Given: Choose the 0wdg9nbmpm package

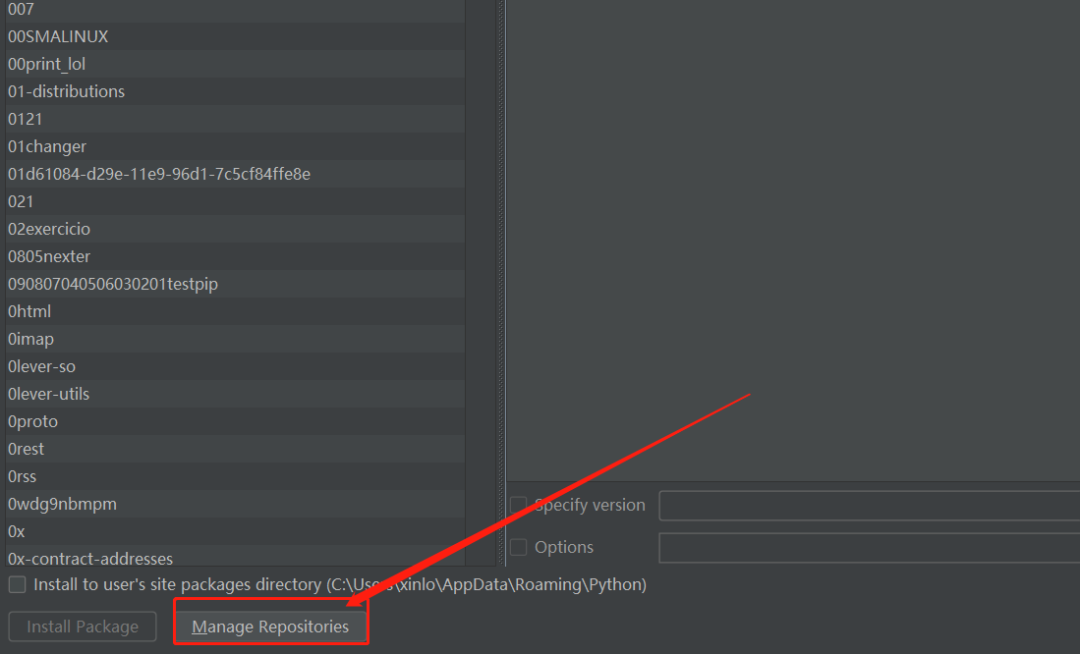Looking at the screenshot, I should (62, 504).
